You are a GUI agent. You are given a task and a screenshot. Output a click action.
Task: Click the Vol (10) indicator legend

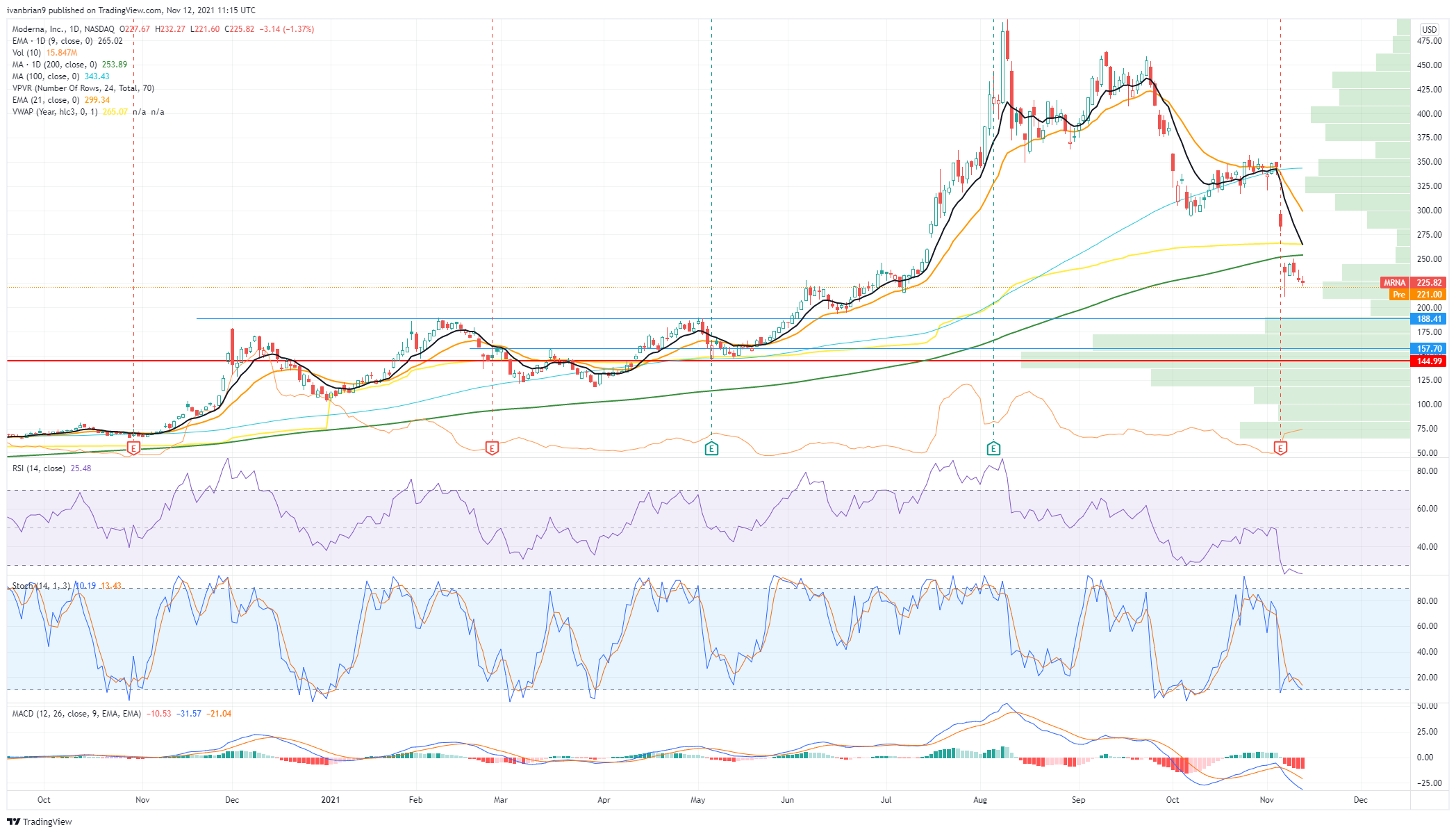coord(44,53)
